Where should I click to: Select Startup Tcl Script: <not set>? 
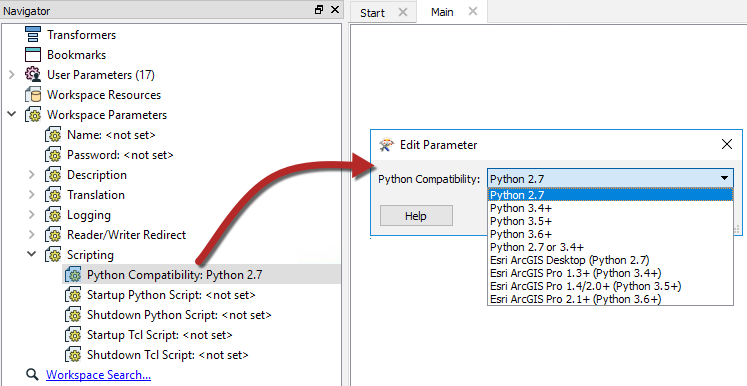point(160,335)
